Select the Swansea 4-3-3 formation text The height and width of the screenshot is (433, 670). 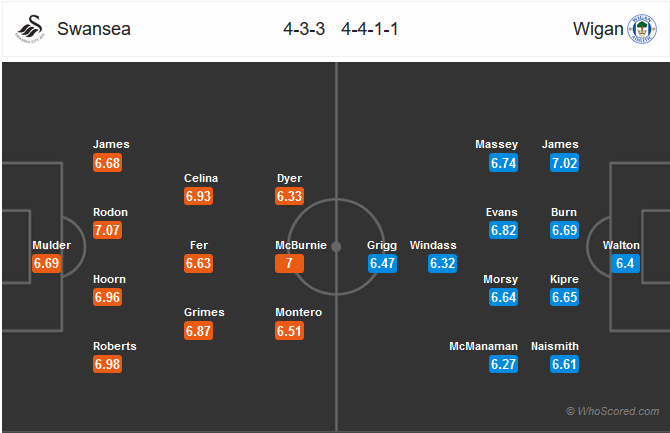[x=304, y=29]
